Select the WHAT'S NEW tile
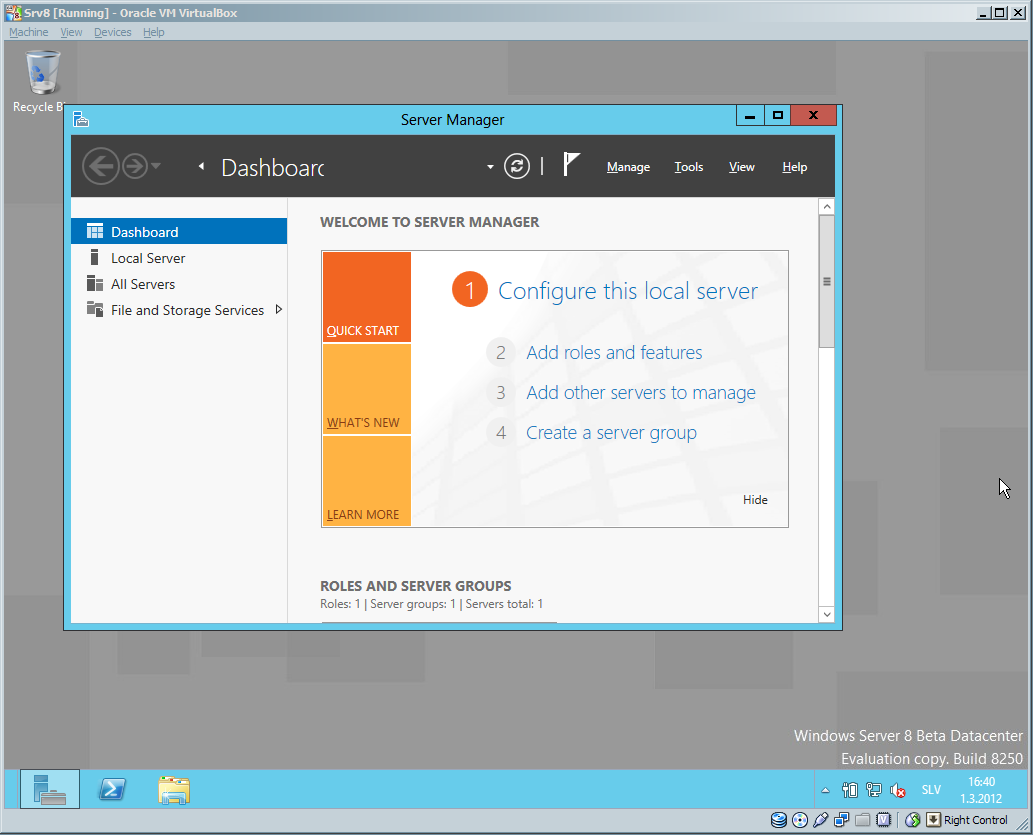The width and height of the screenshot is (1033, 835). click(x=367, y=389)
